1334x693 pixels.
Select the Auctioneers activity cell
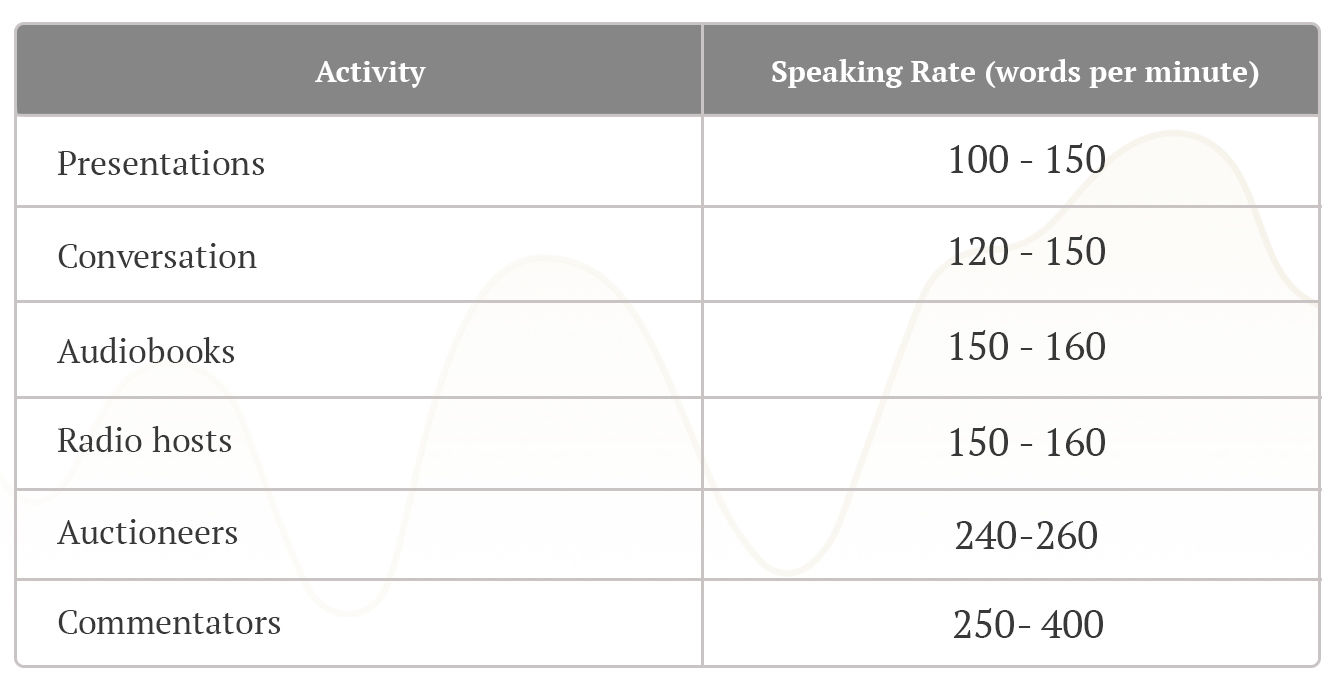(x=147, y=532)
